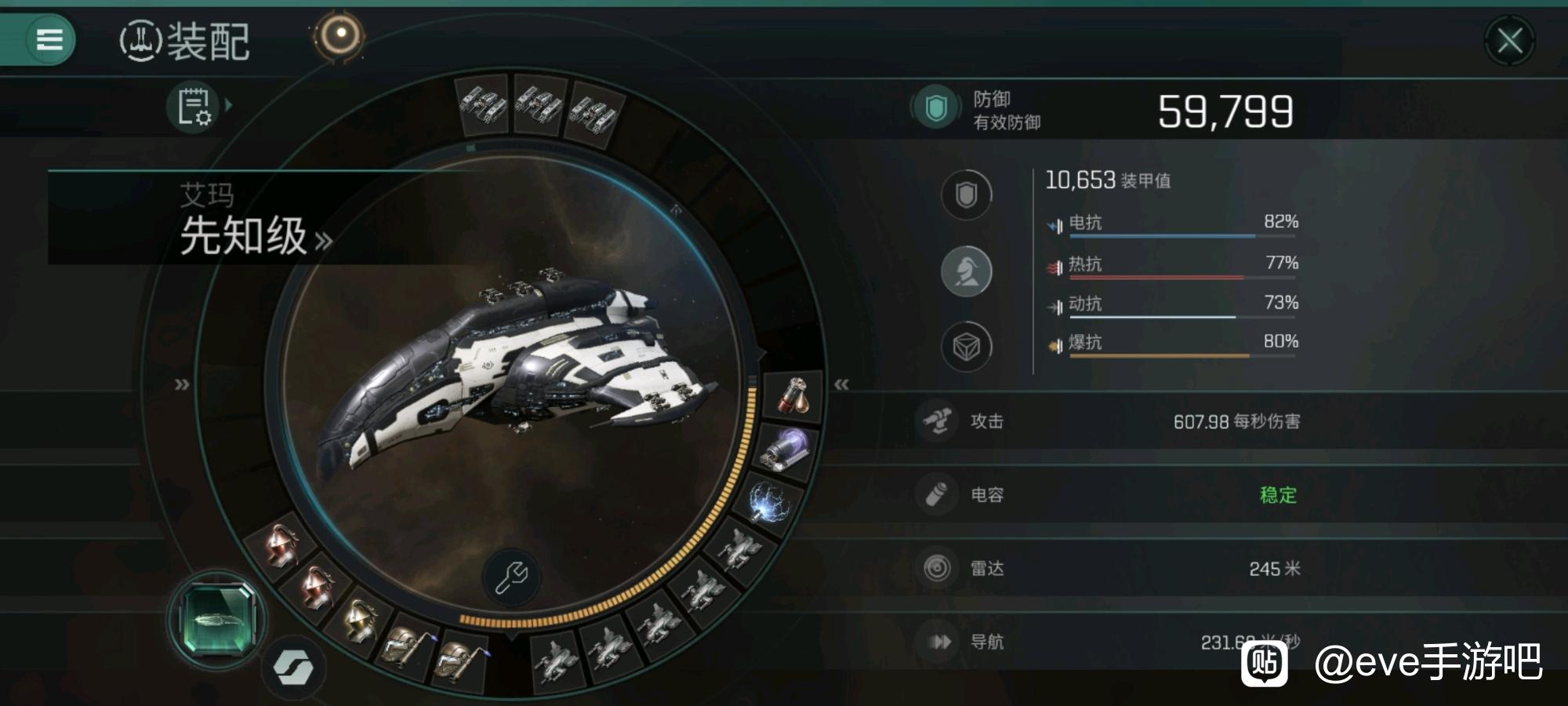Expand the left side double-arrow
This screenshot has width=1568, height=706.
[x=182, y=384]
